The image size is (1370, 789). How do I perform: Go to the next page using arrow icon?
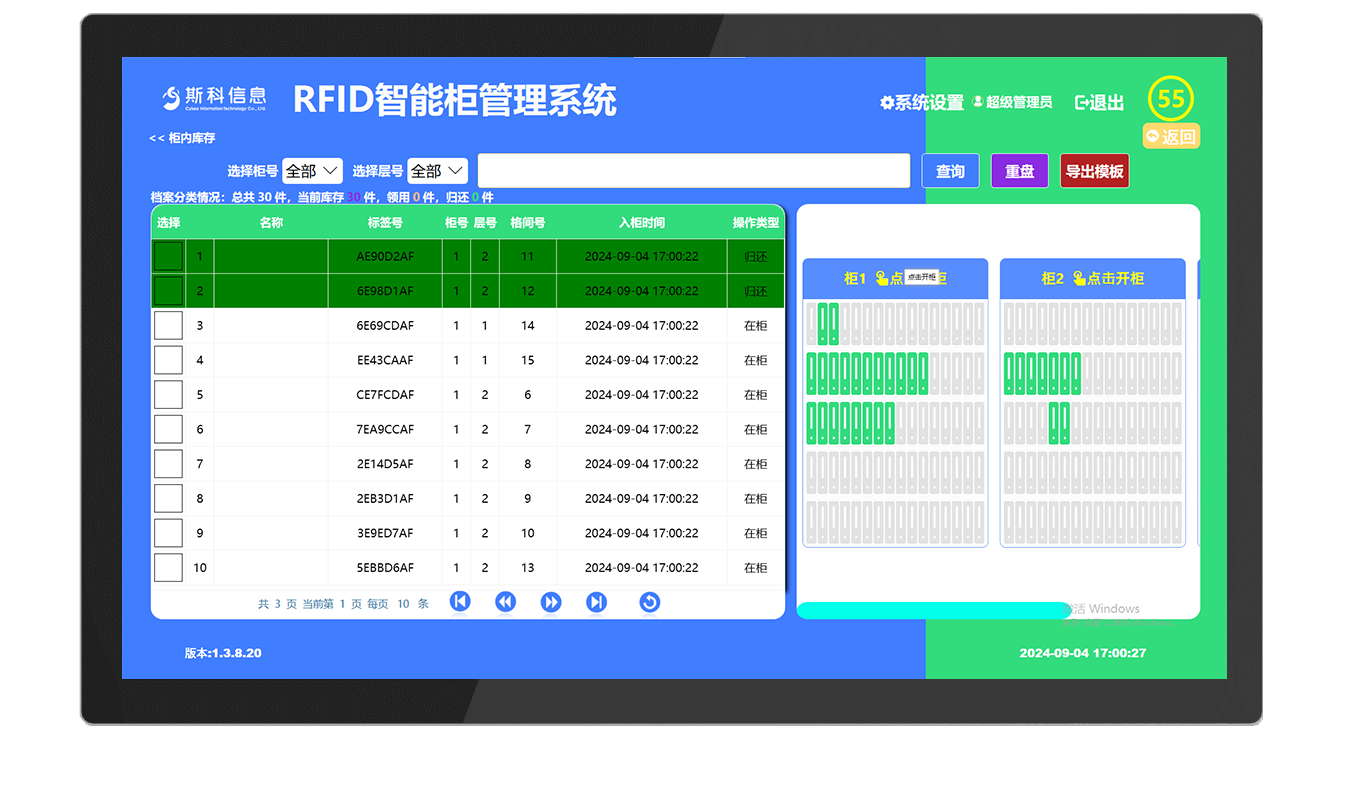tap(551, 601)
